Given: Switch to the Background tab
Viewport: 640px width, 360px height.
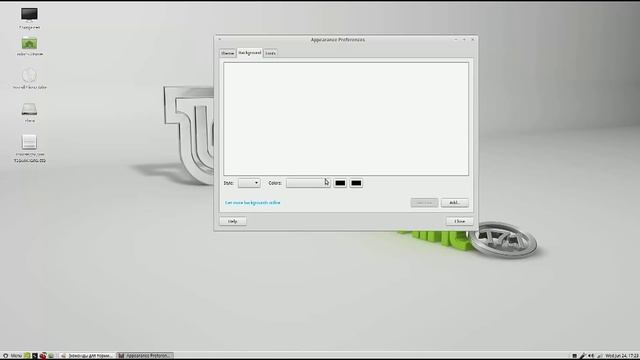Looking at the screenshot, I should [249, 53].
